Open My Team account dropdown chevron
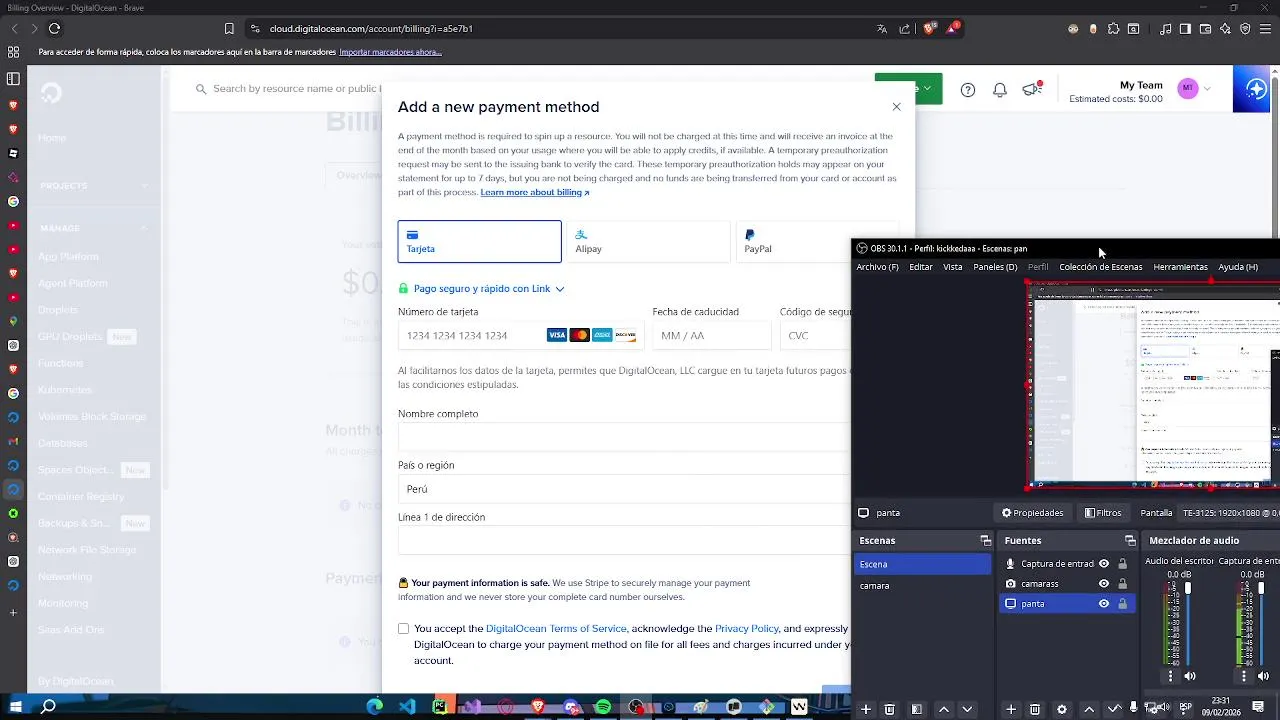Screen dimensions: 1280x720 1207,89
